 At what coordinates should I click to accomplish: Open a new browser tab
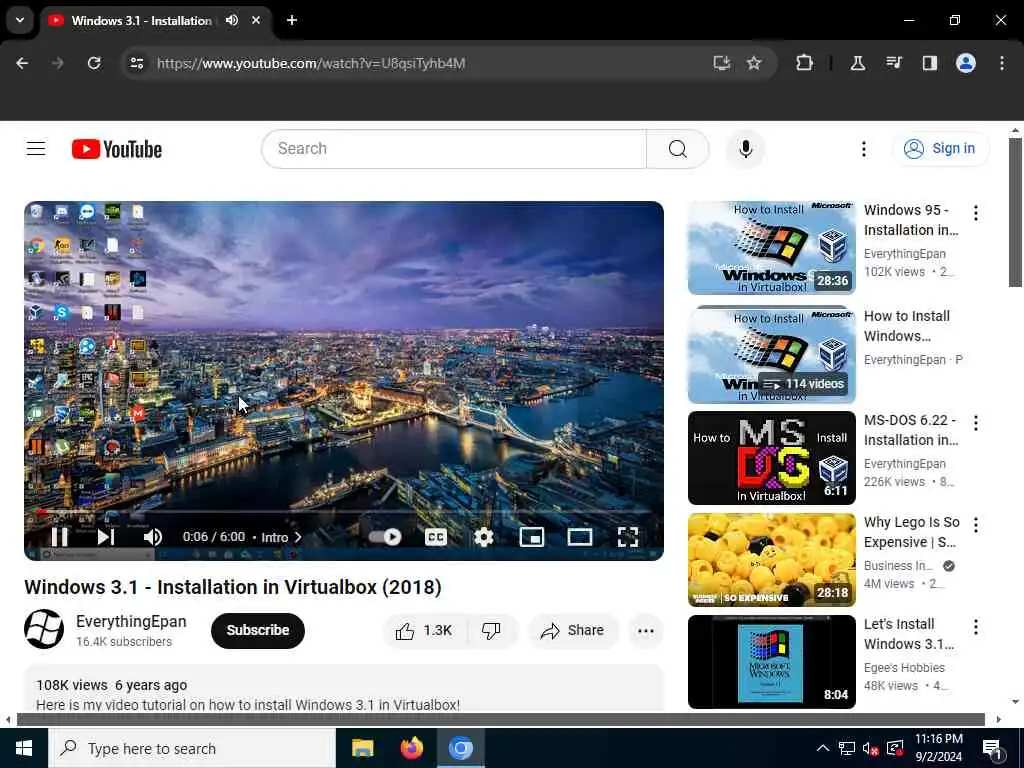(x=292, y=20)
